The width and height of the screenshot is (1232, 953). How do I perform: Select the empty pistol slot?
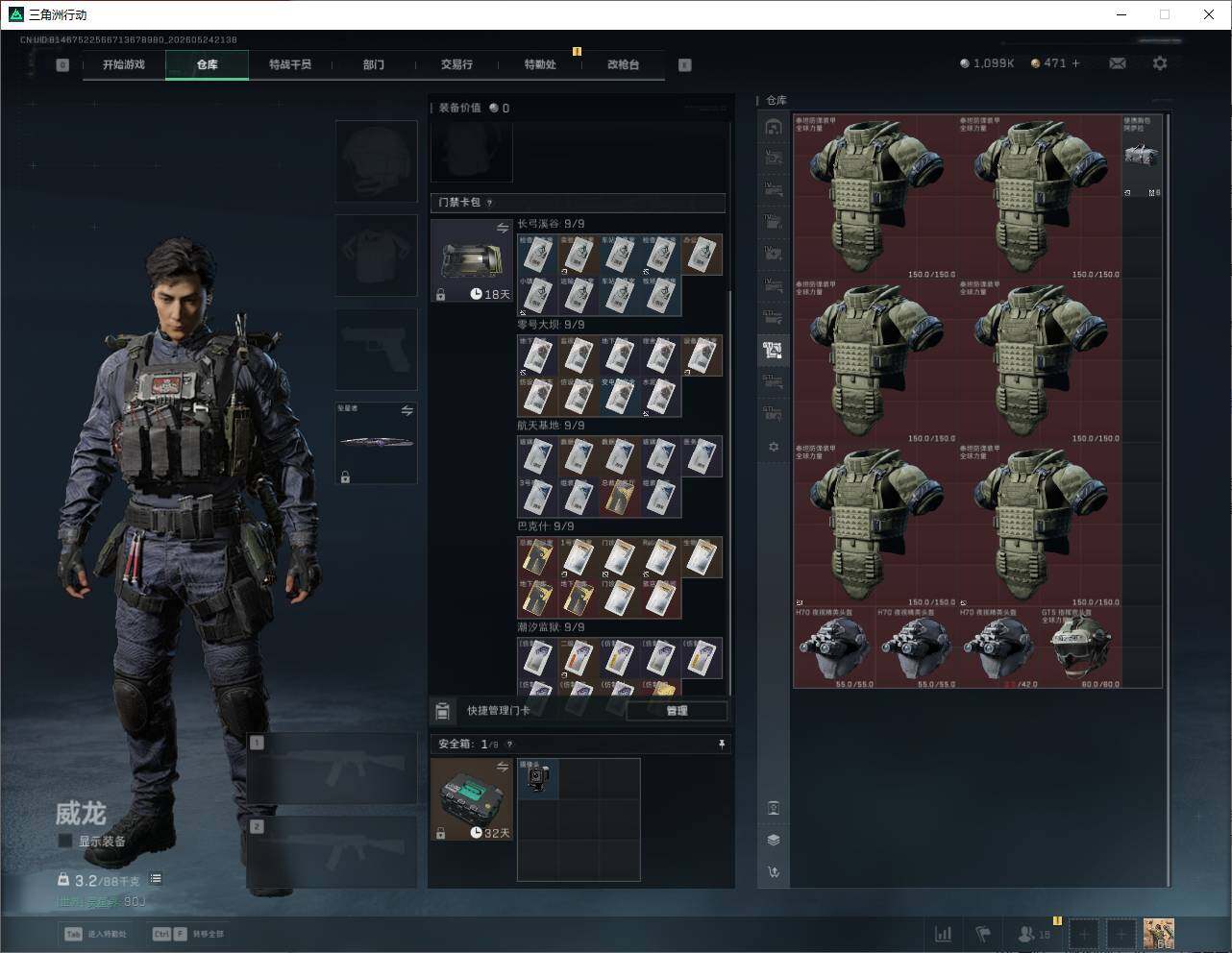click(x=377, y=349)
